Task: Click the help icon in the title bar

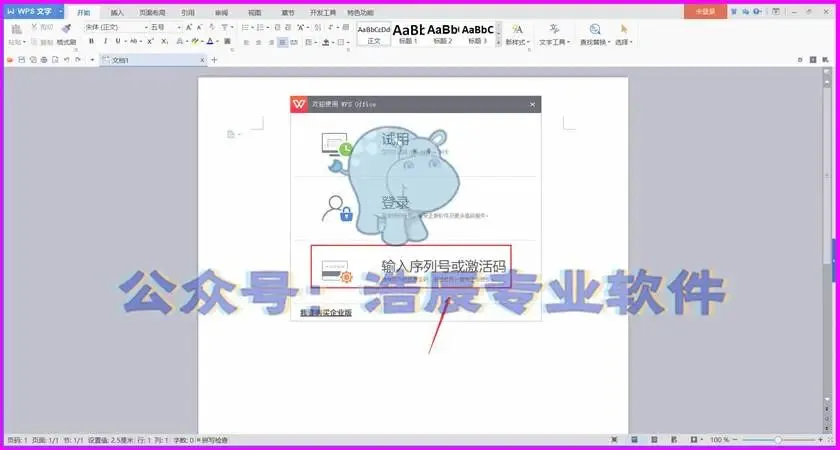Action: click(757, 11)
